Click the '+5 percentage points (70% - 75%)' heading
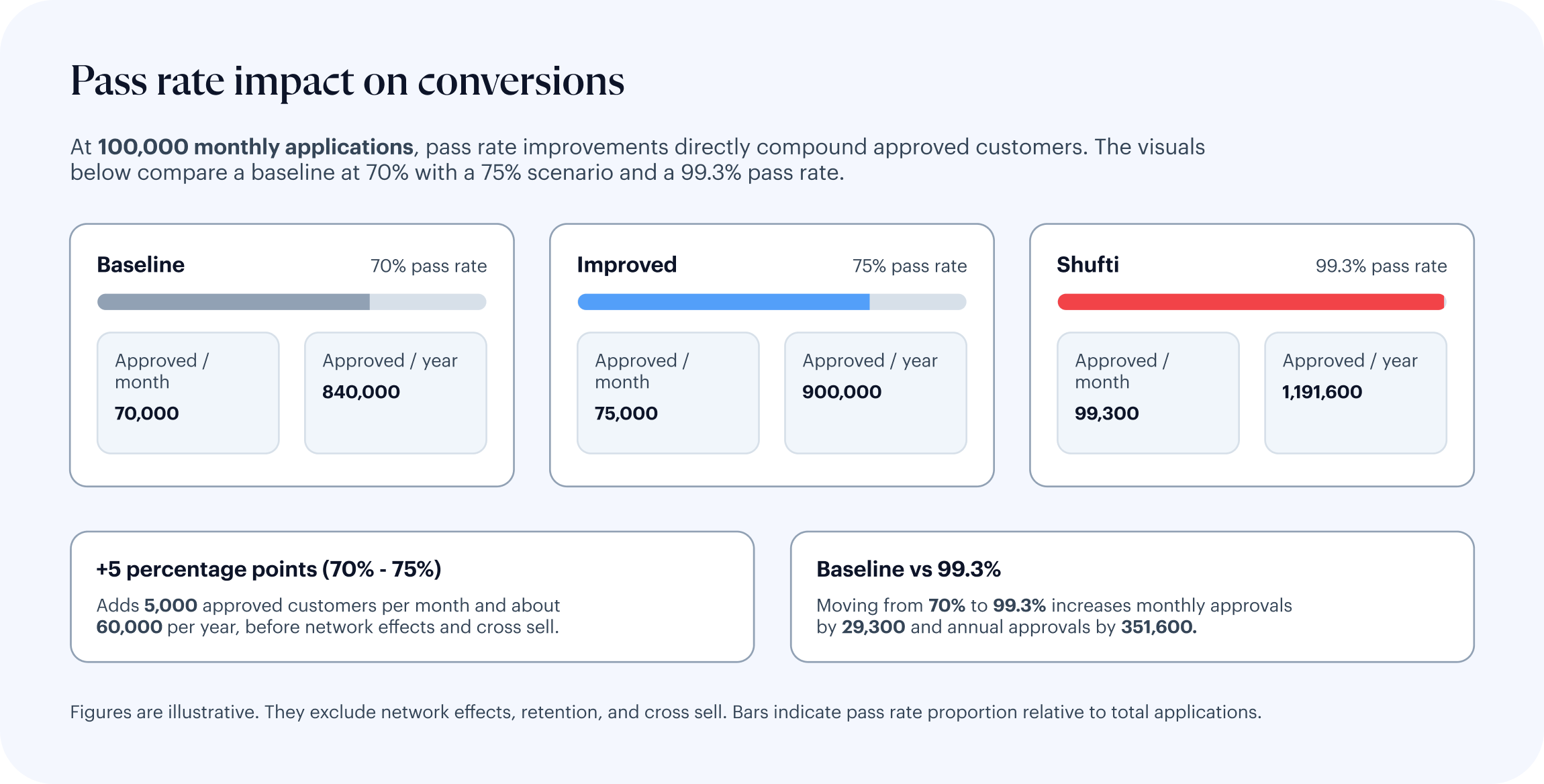 (x=269, y=569)
